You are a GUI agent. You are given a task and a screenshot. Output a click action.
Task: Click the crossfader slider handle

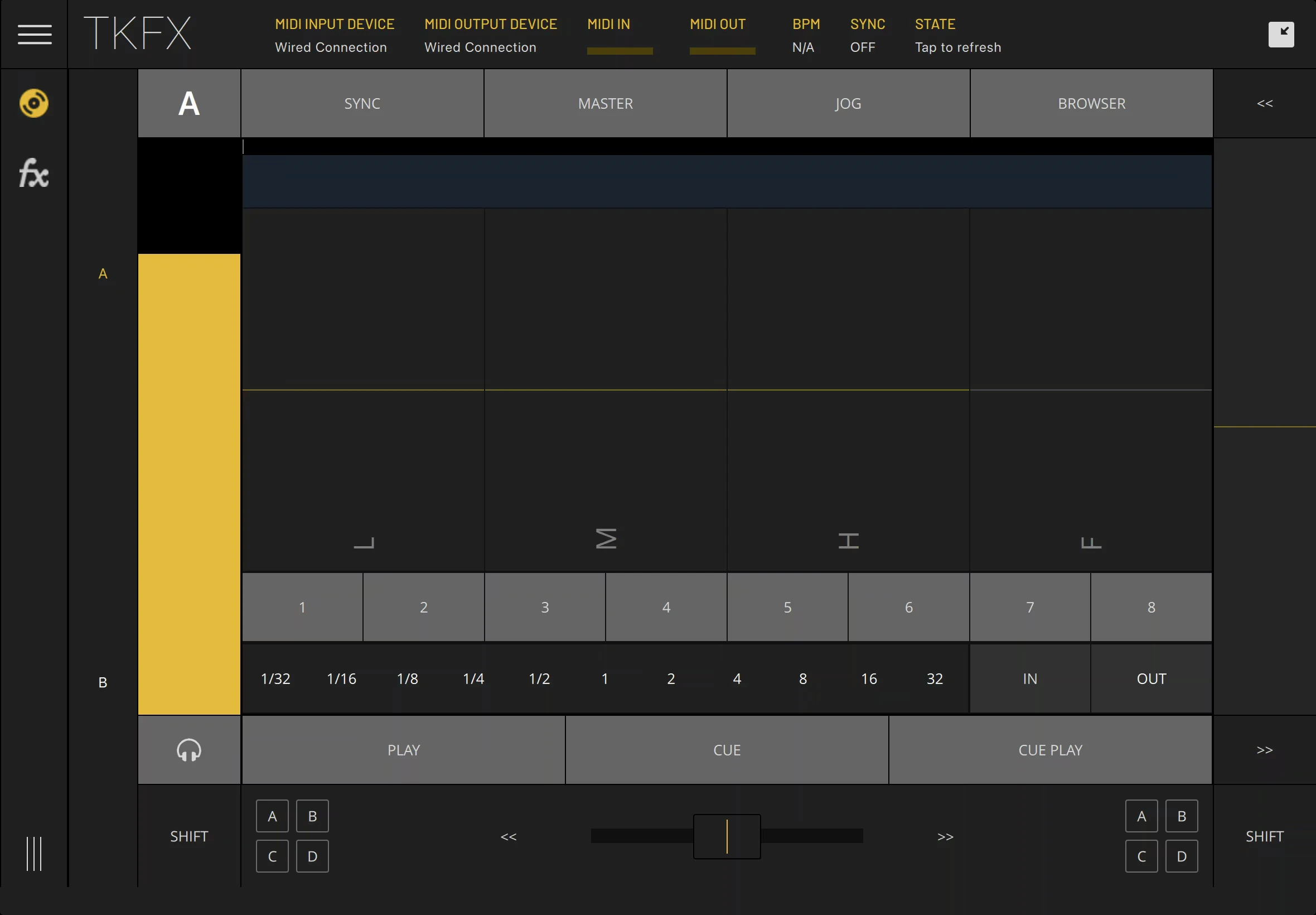(x=727, y=836)
